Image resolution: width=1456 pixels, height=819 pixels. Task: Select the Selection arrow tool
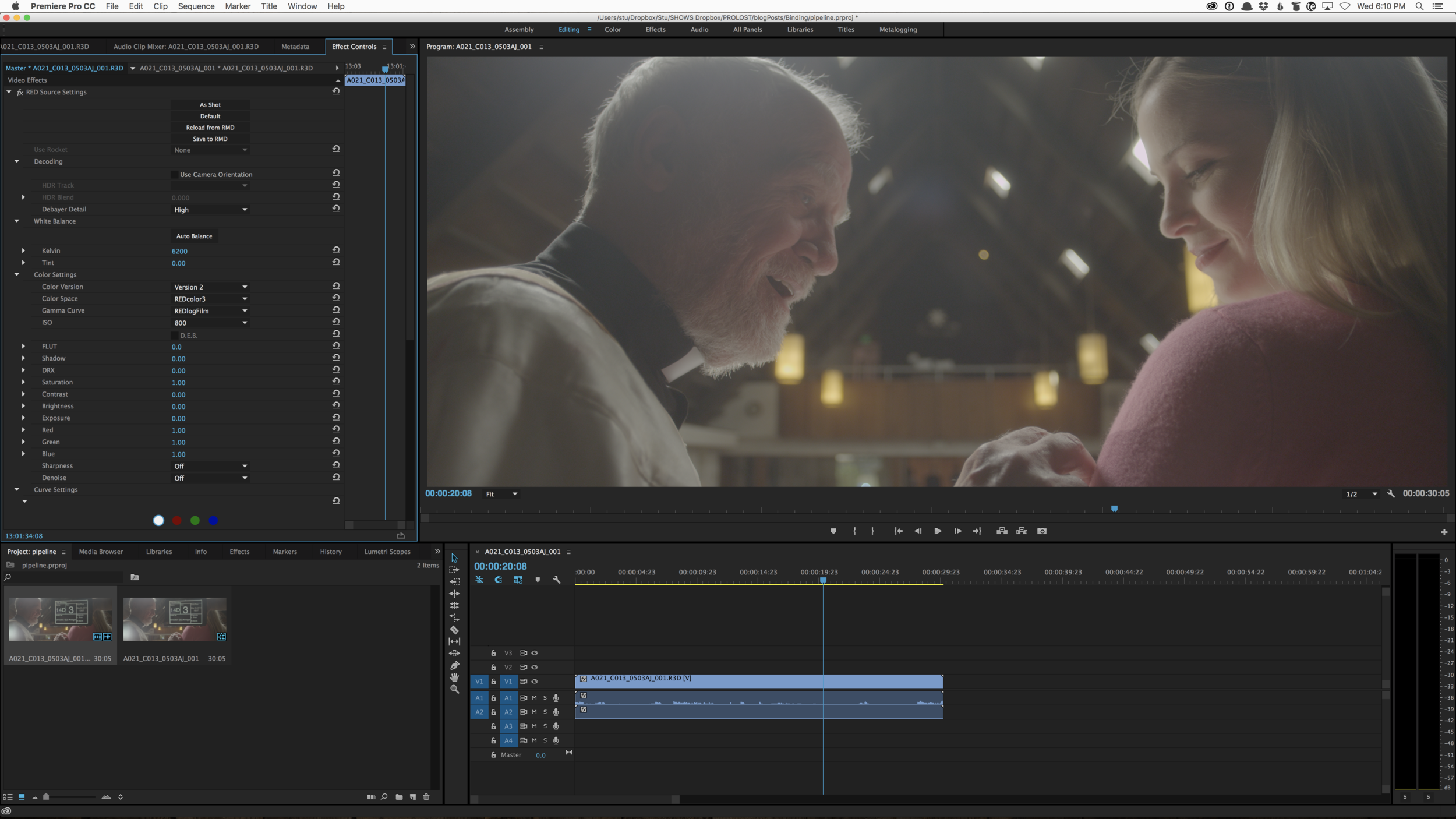(454, 558)
